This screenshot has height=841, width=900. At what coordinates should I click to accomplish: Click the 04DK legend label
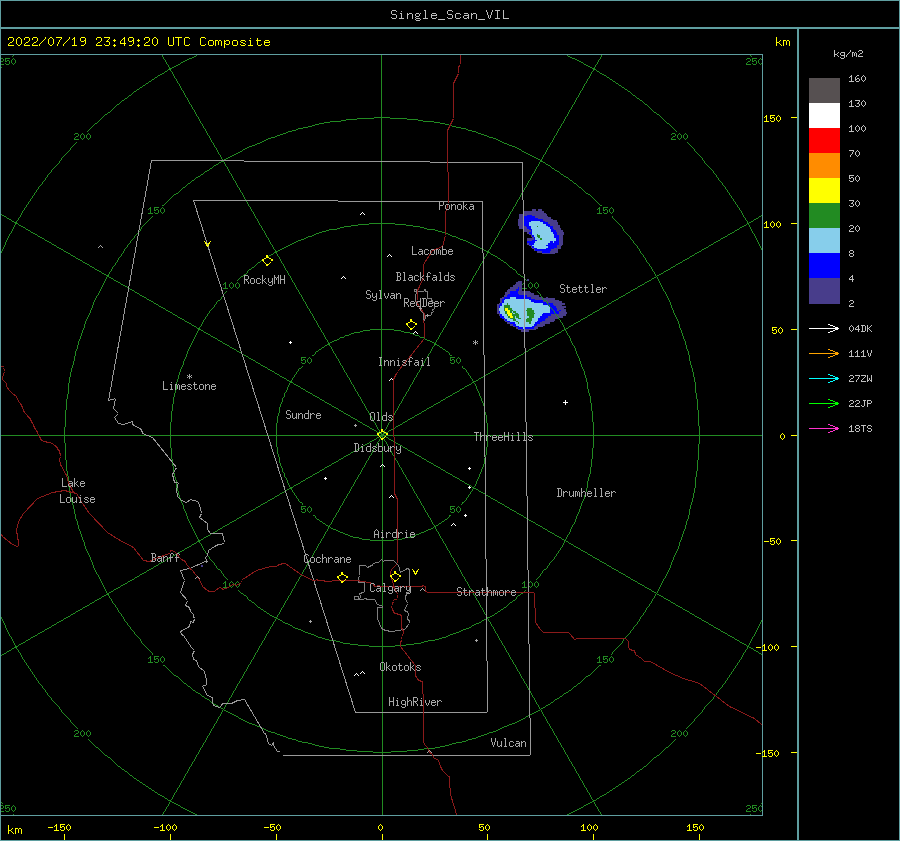tap(860, 328)
